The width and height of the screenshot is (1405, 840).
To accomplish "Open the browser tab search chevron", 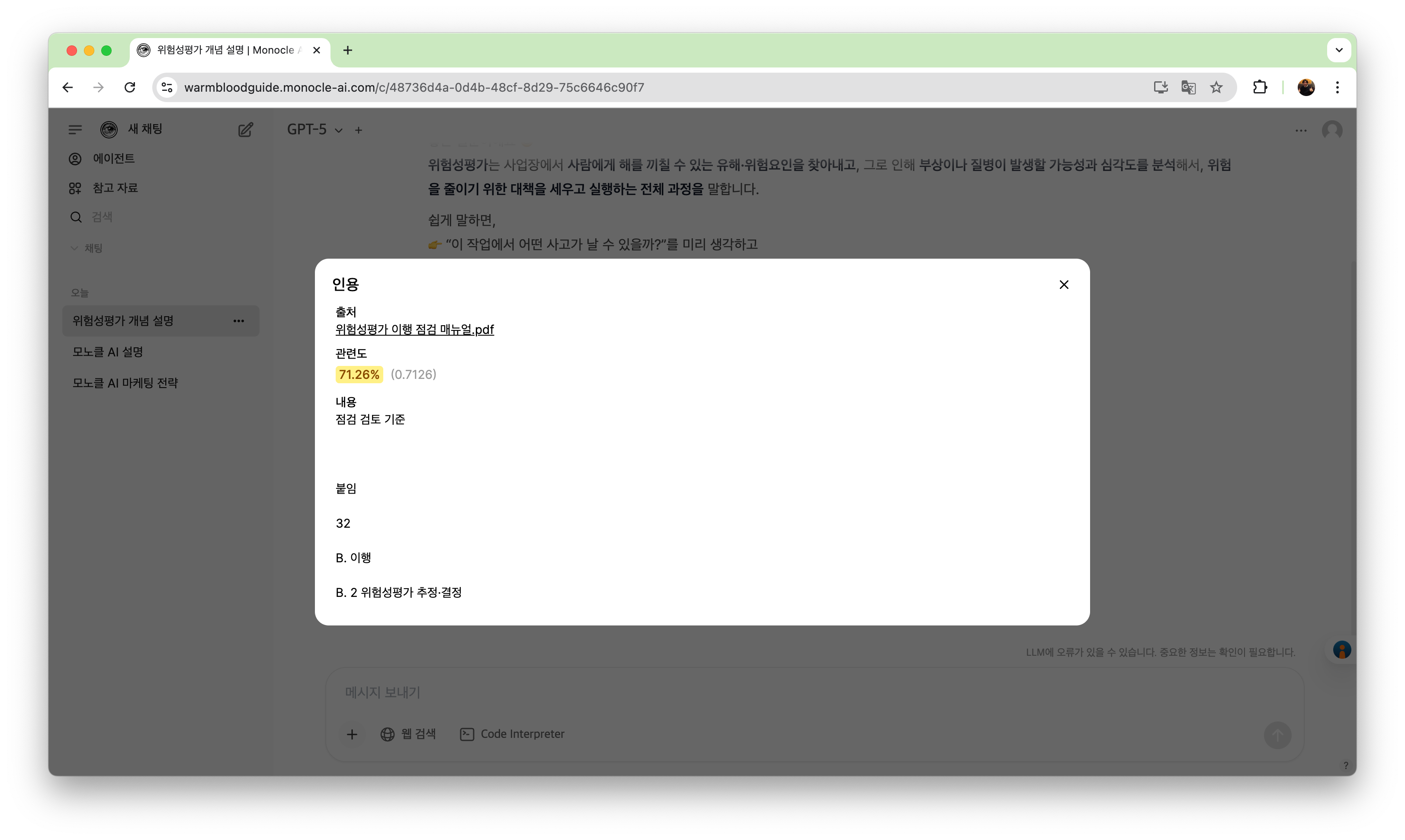I will point(1339,50).
